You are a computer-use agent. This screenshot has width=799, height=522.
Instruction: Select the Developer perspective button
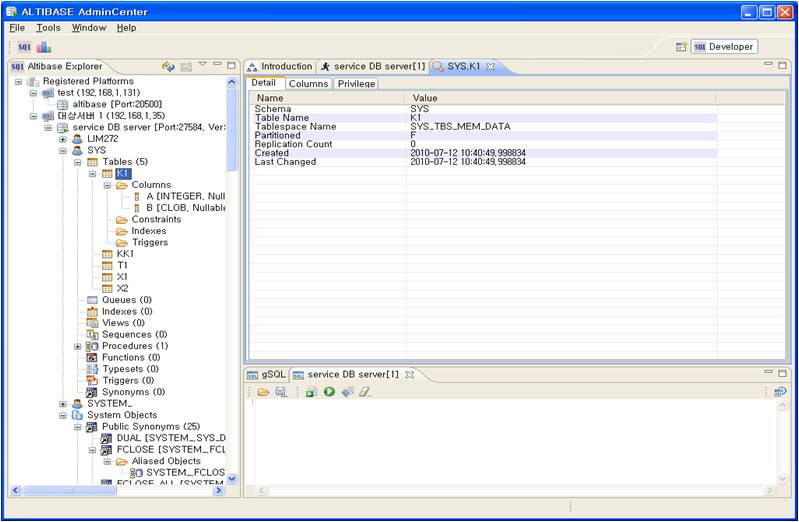pyautogui.click(x=724, y=47)
